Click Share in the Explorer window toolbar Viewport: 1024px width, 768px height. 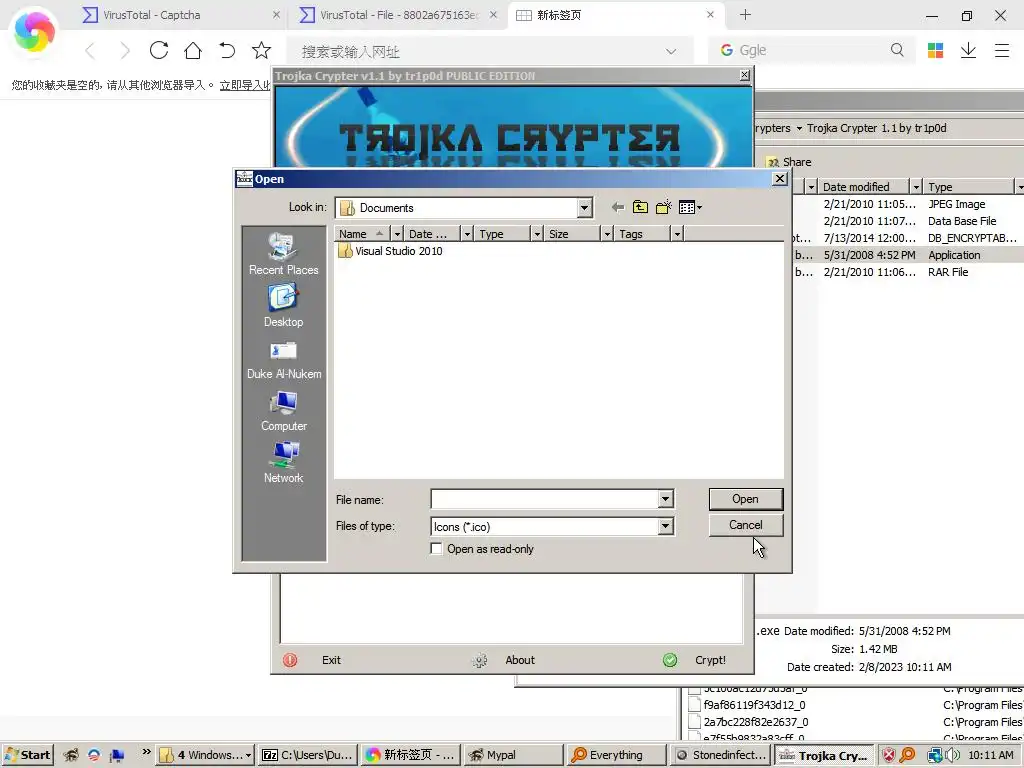[x=789, y=162]
